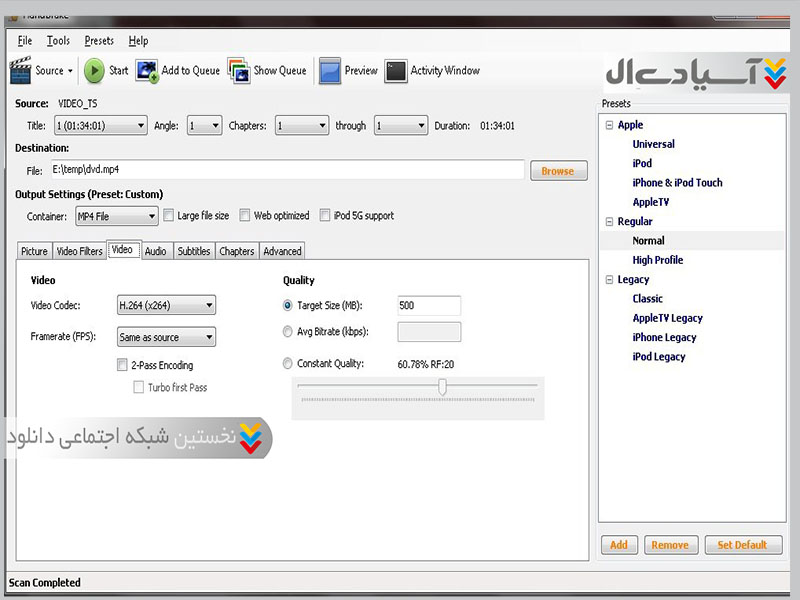The height and width of the screenshot is (600, 800).
Task: Collapse the Apple presets group
Action: click(x=608, y=125)
